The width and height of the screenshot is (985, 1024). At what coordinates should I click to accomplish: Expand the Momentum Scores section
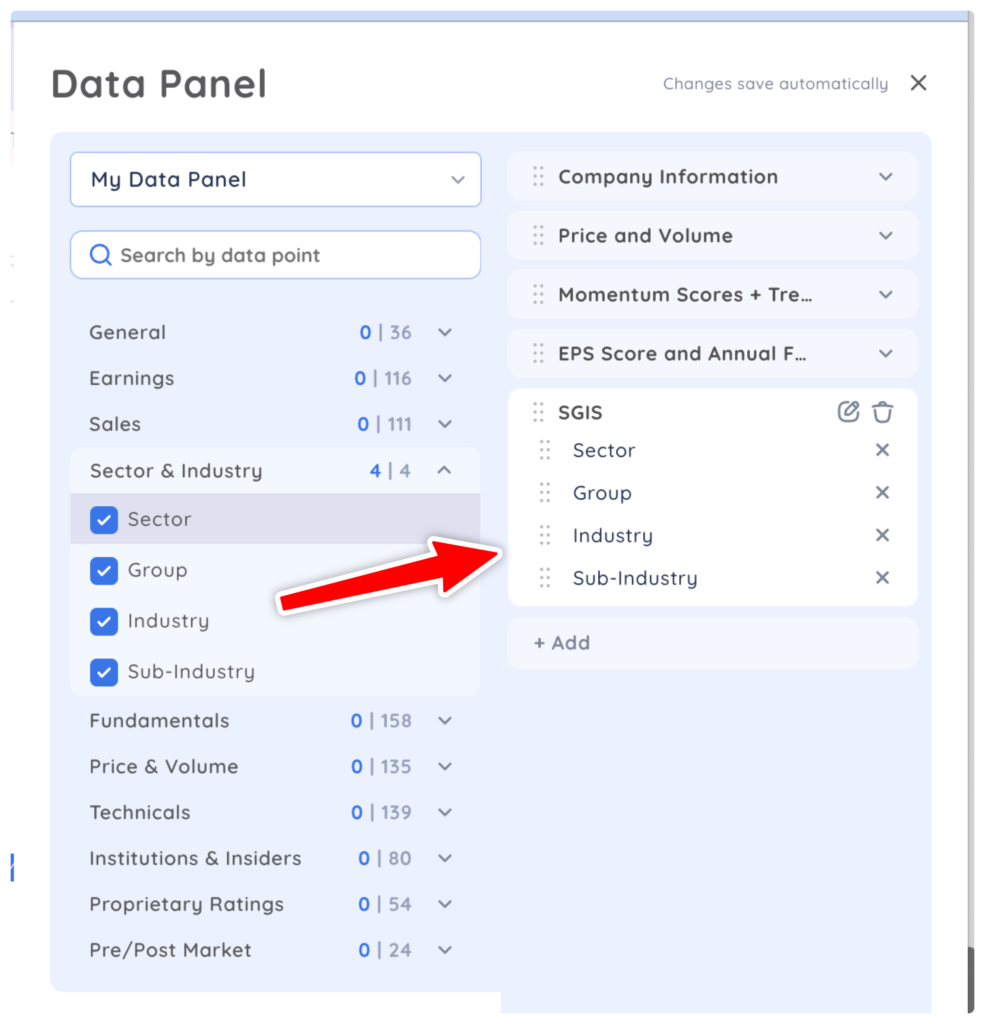point(886,295)
